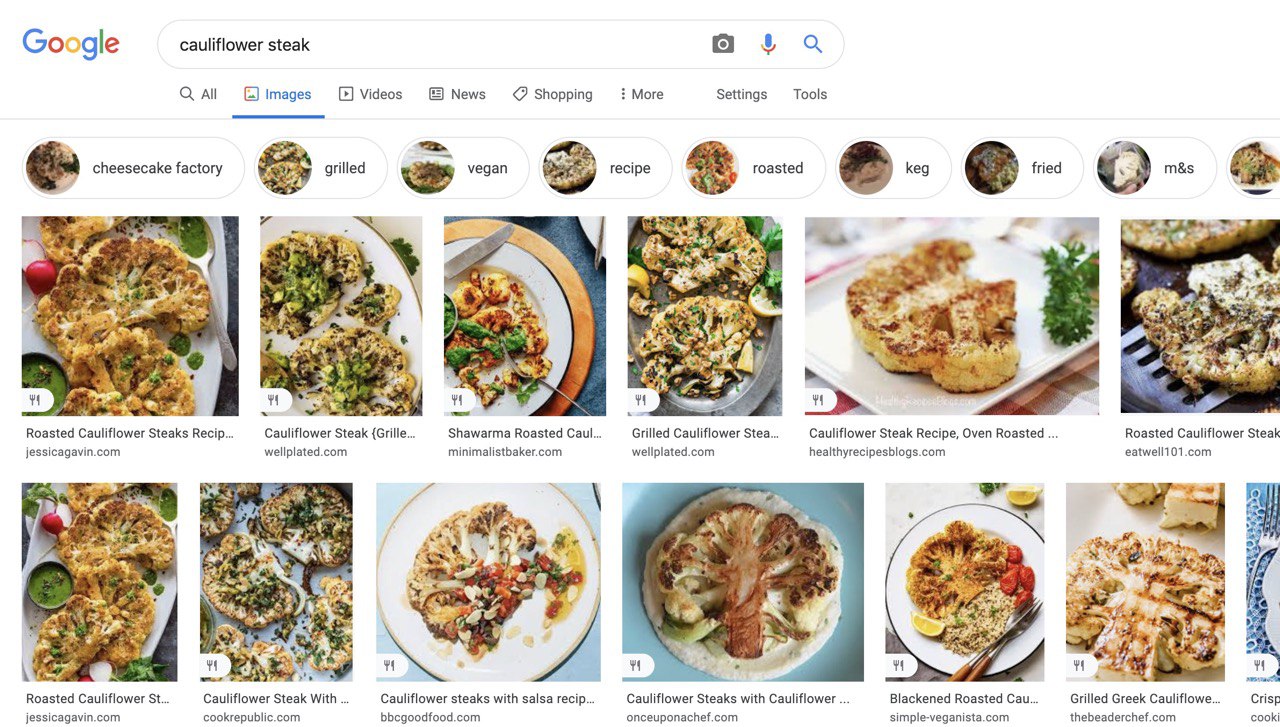Click the camera search-by-image icon
Image resolution: width=1280 pixels, height=727 pixels.
click(x=723, y=44)
